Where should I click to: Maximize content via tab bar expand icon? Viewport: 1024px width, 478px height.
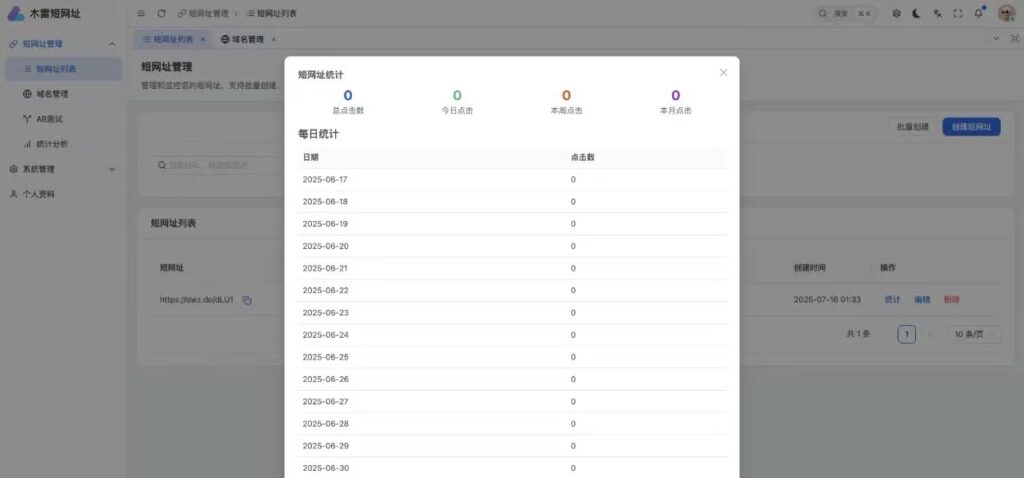click(1016, 39)
